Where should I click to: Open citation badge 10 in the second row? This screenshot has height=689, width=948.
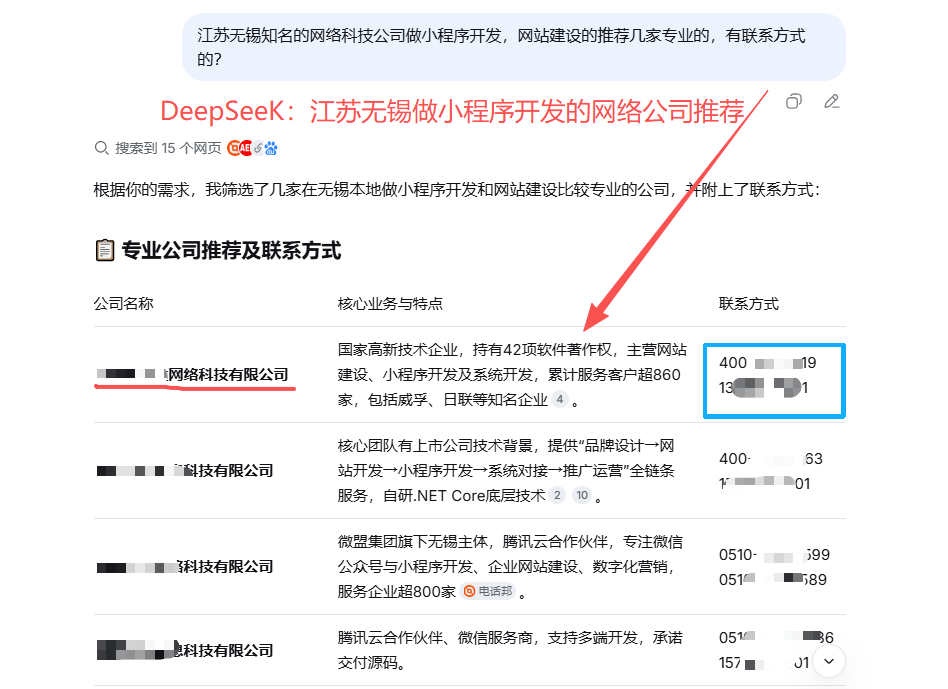tap(582, 495)
